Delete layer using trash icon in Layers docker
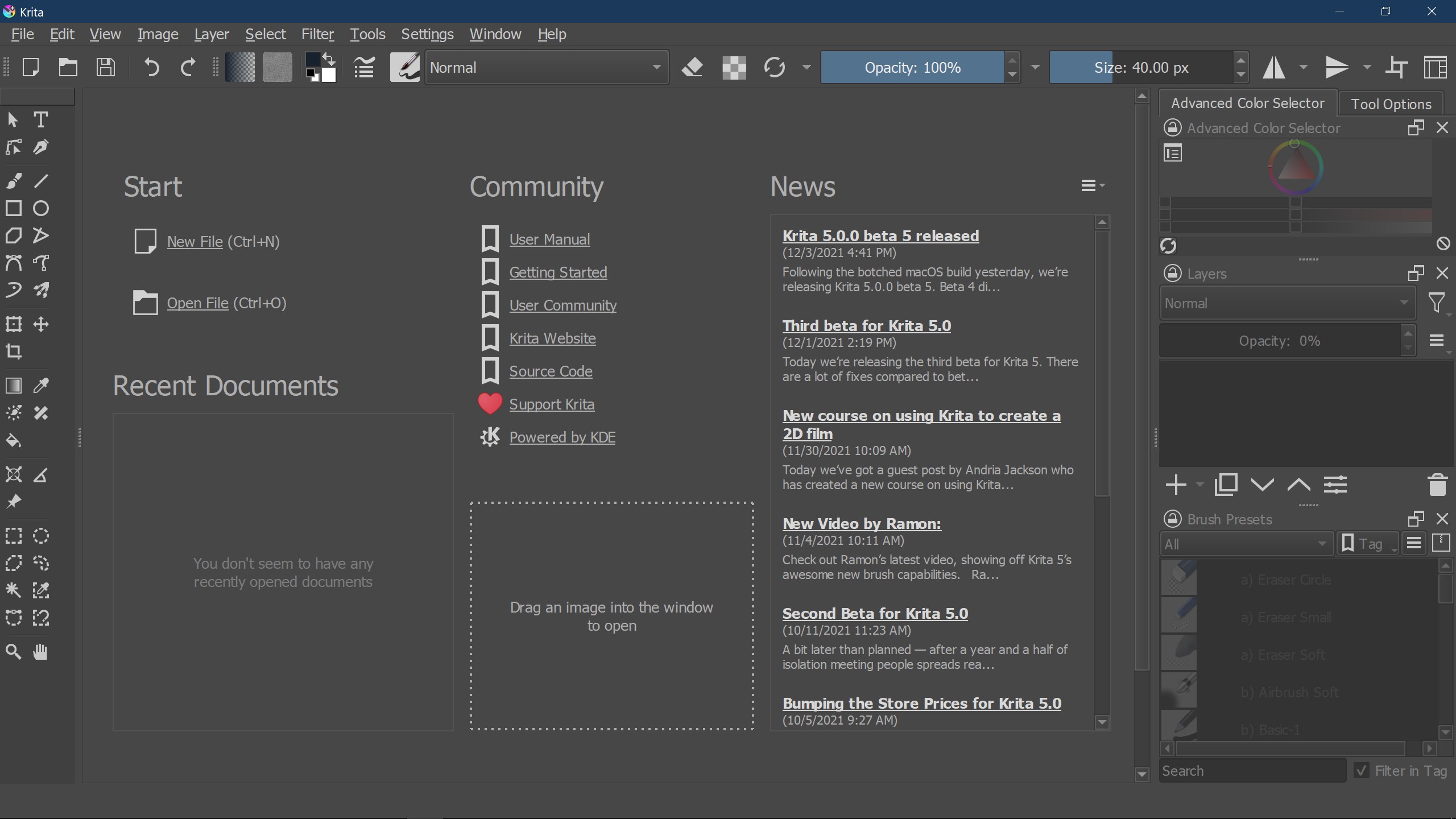 coord(1438,485)
